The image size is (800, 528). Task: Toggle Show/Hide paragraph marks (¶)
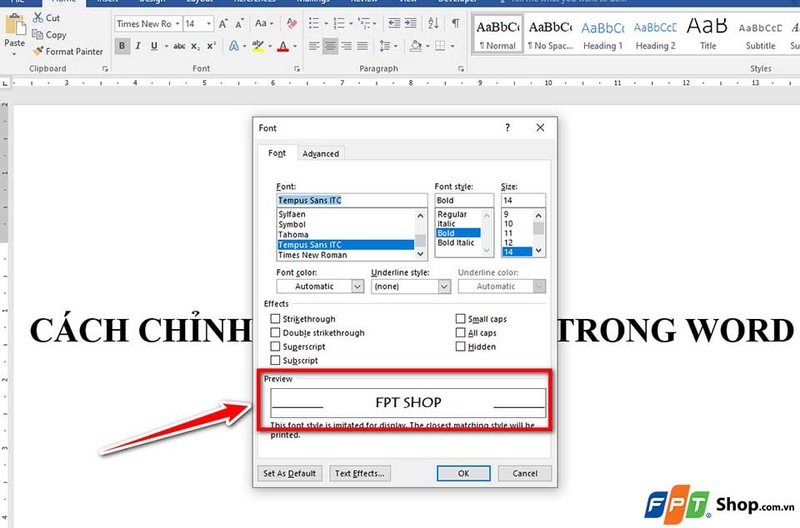pos(456,23)
